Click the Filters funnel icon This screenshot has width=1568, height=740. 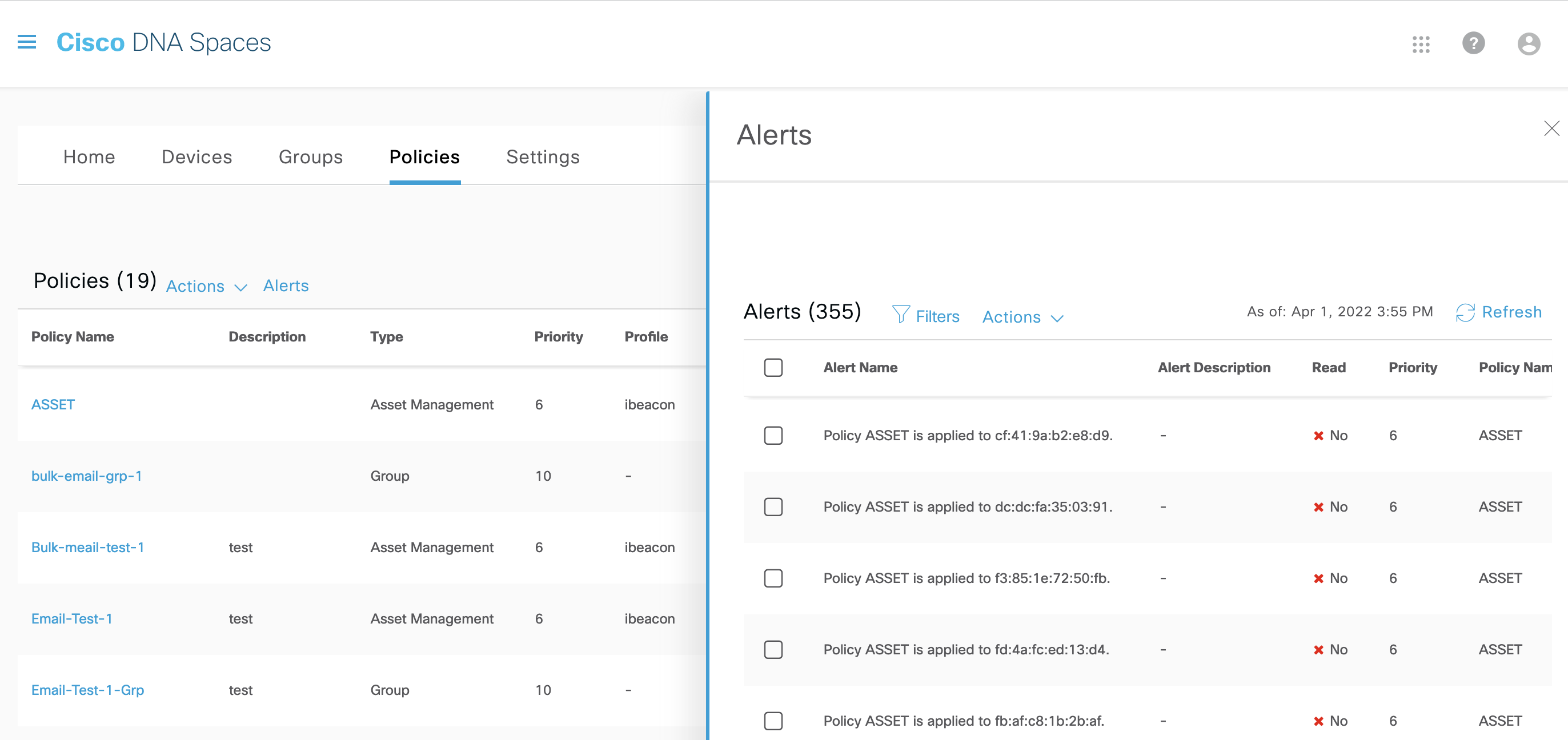click(900, 315)
